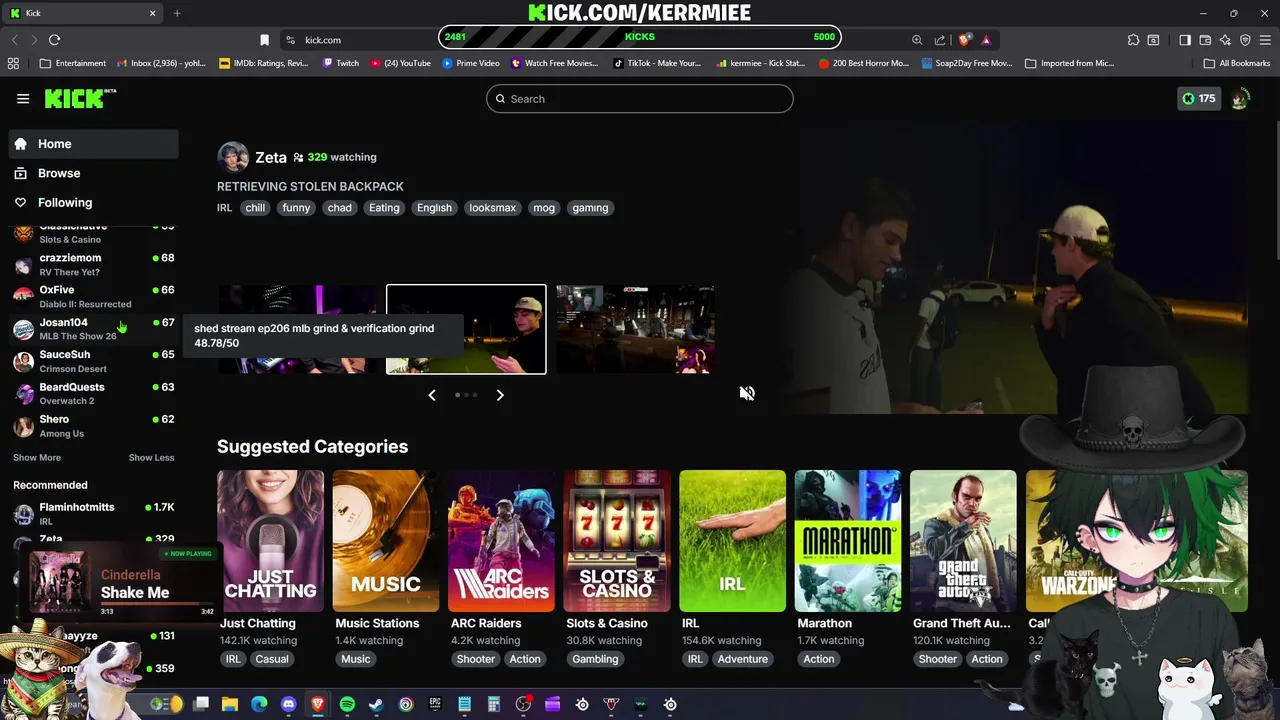This screenshot has width=1280, height=720.
Task: Click Zeta's channel avatar
Action: tap(233, 157)
